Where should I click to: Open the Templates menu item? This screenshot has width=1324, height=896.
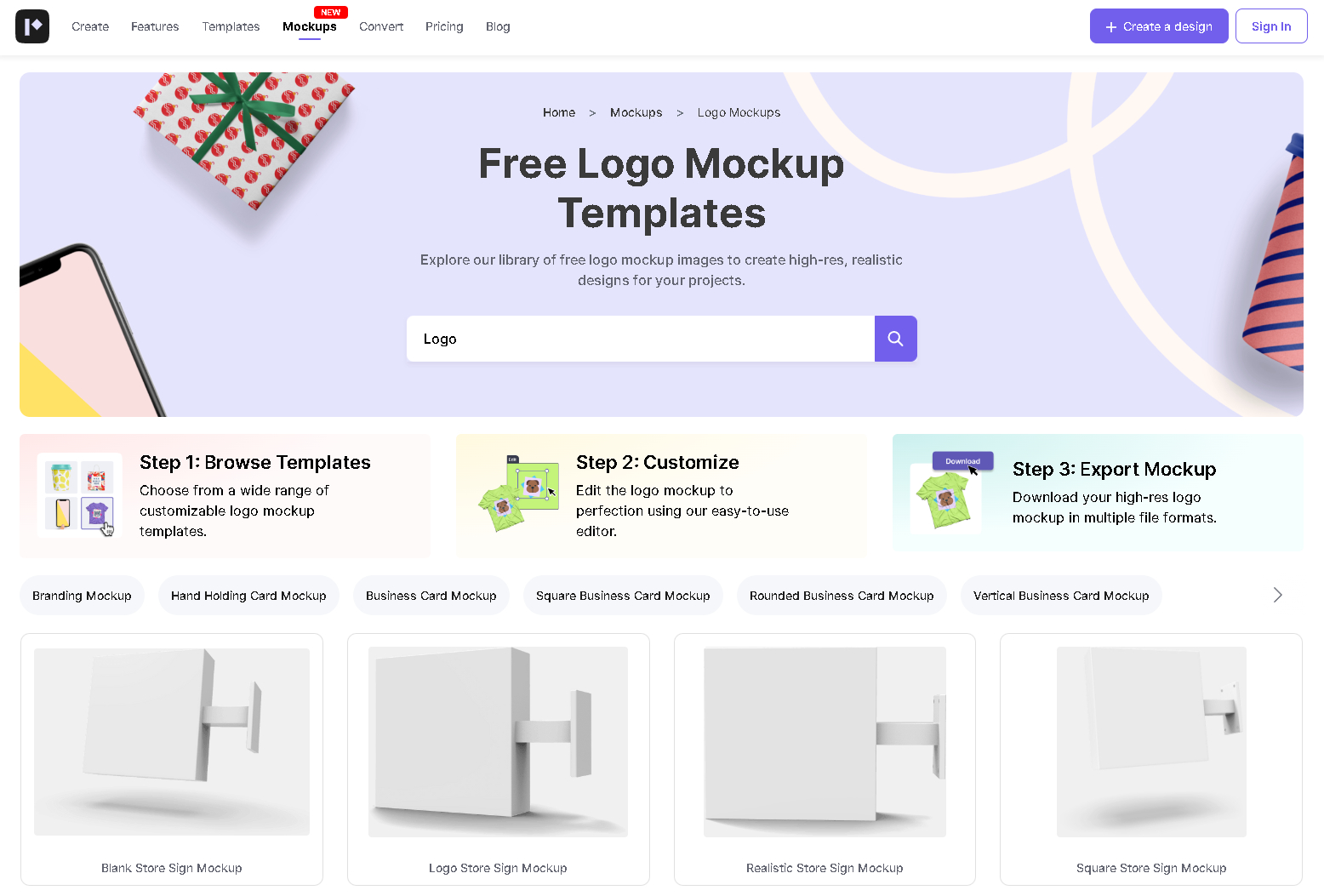point(231,26)
